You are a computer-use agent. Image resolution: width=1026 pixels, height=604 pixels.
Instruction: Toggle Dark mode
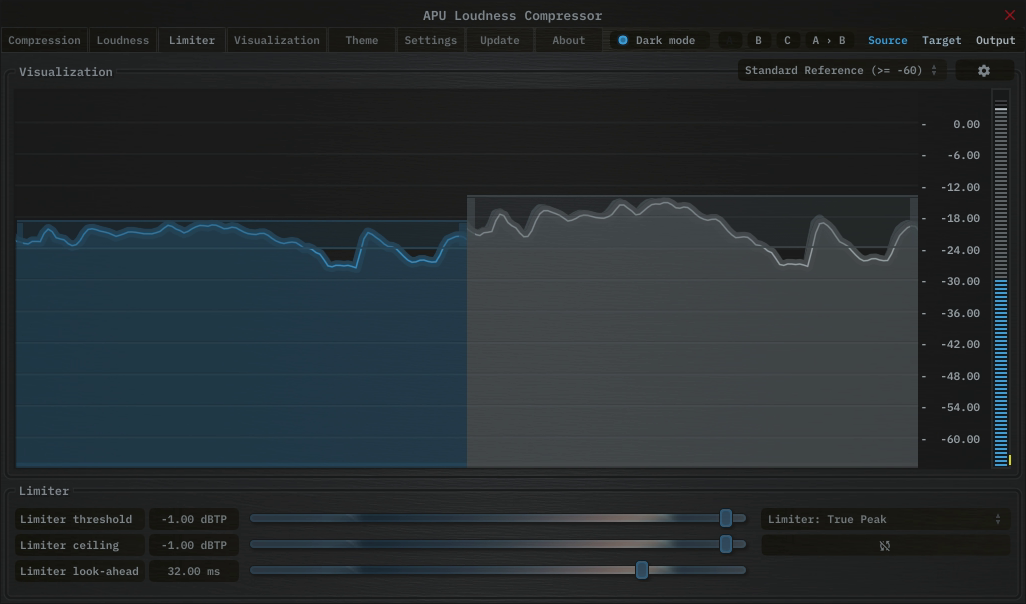coord(658,40)
